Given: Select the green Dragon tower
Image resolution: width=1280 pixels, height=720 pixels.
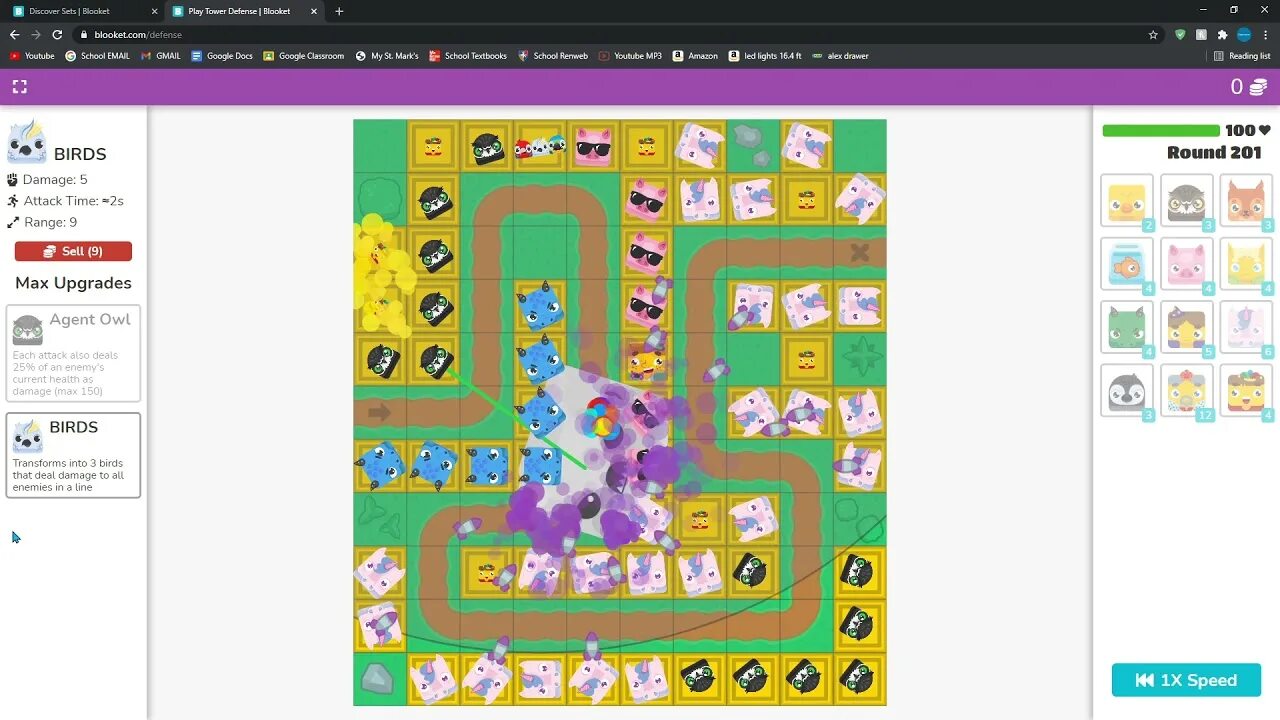Looking at the screenshot, I should pos(1127,328).
